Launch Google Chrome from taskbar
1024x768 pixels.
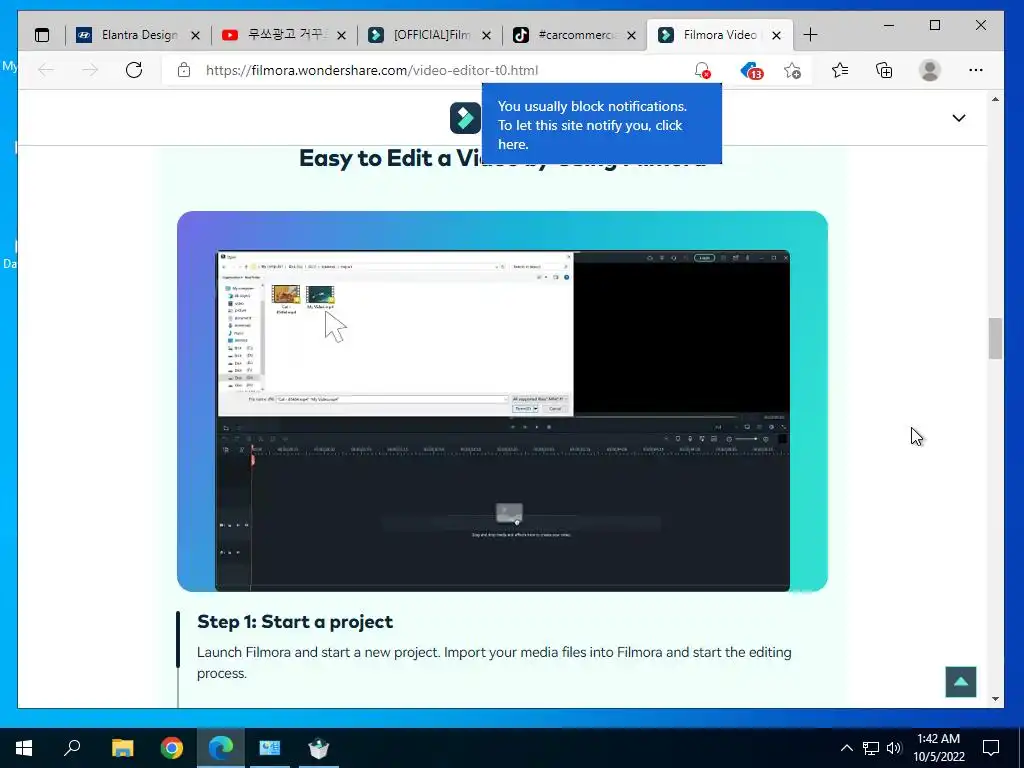[x=172, y=748]
